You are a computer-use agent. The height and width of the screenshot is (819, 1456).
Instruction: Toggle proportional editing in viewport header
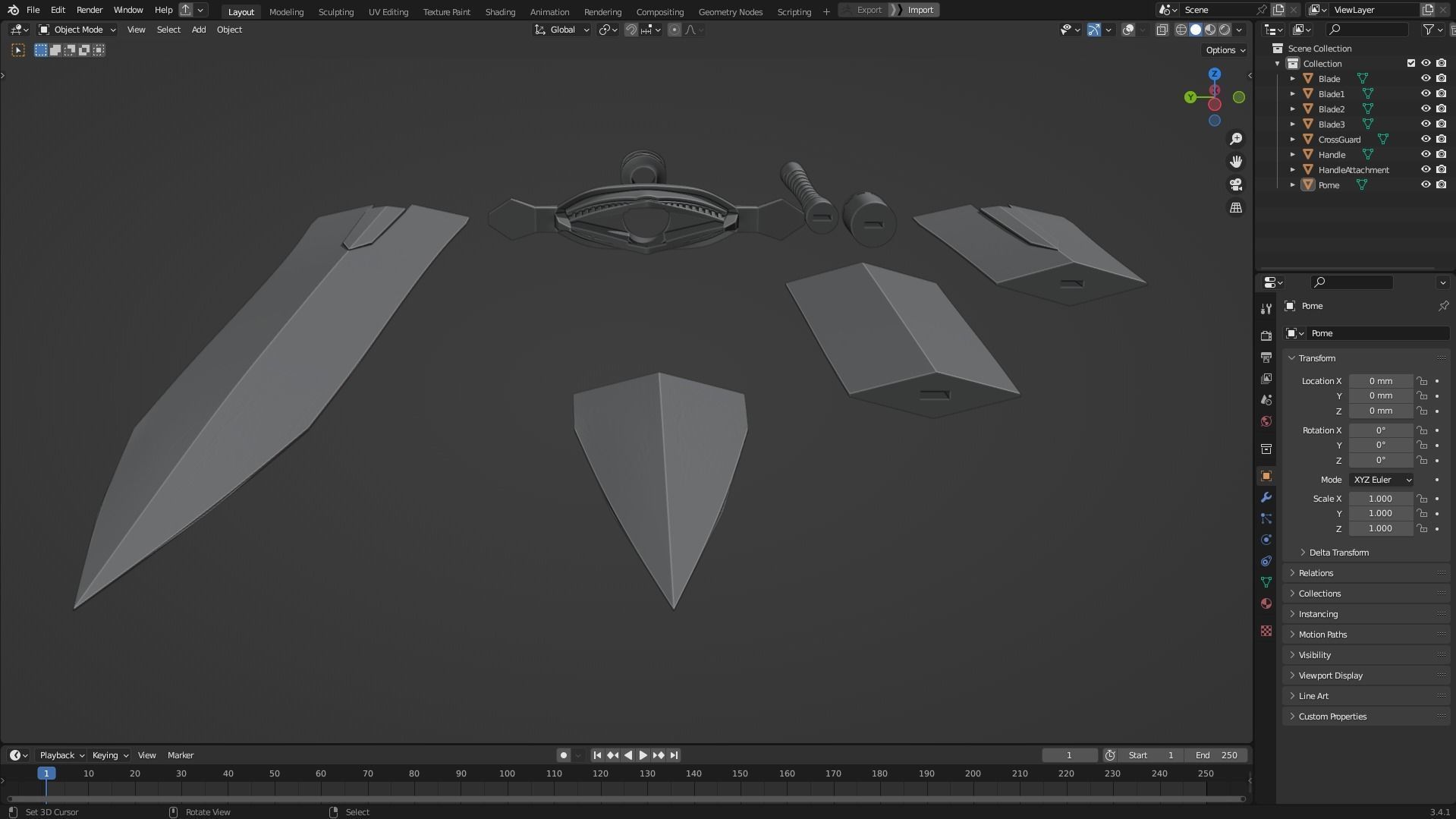(675, 30)
